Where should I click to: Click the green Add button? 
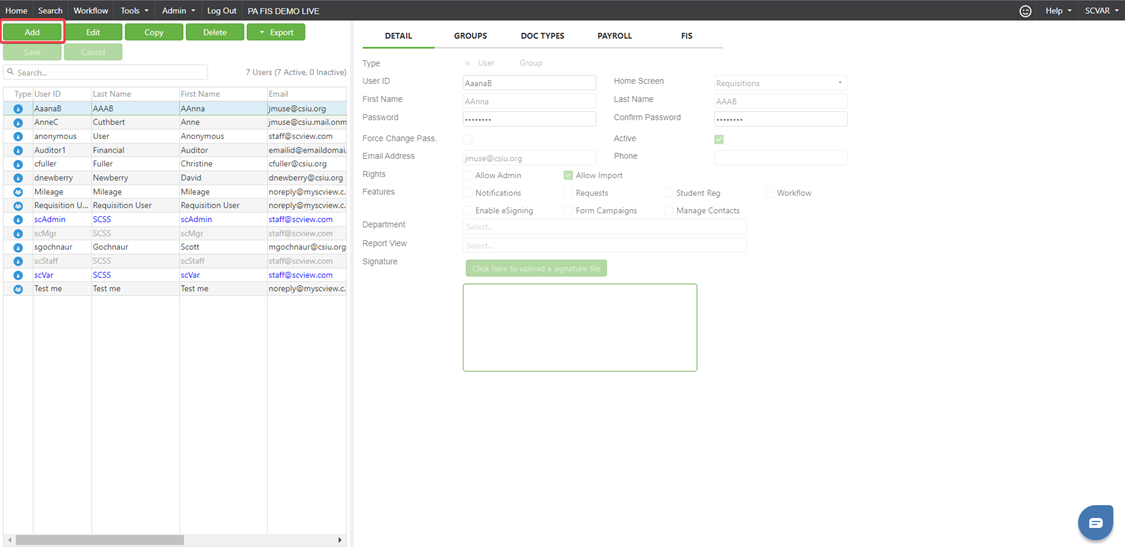click(32, 32)
